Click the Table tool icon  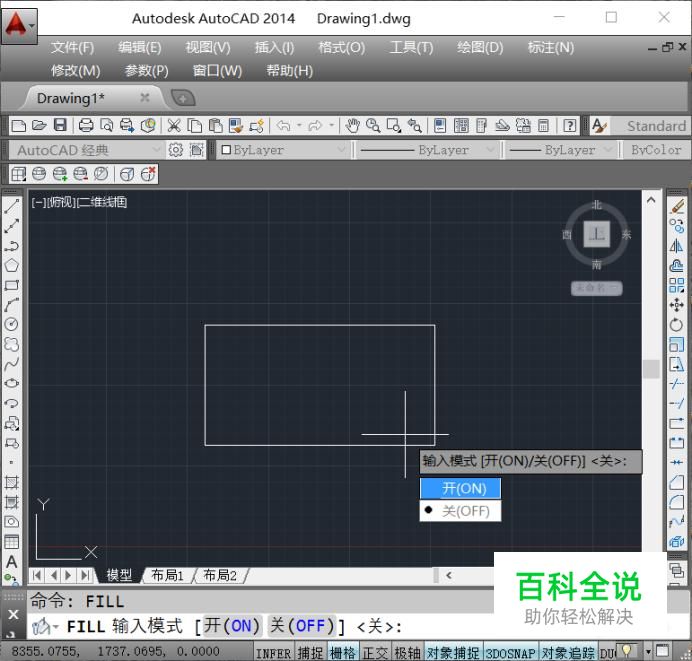11,542
